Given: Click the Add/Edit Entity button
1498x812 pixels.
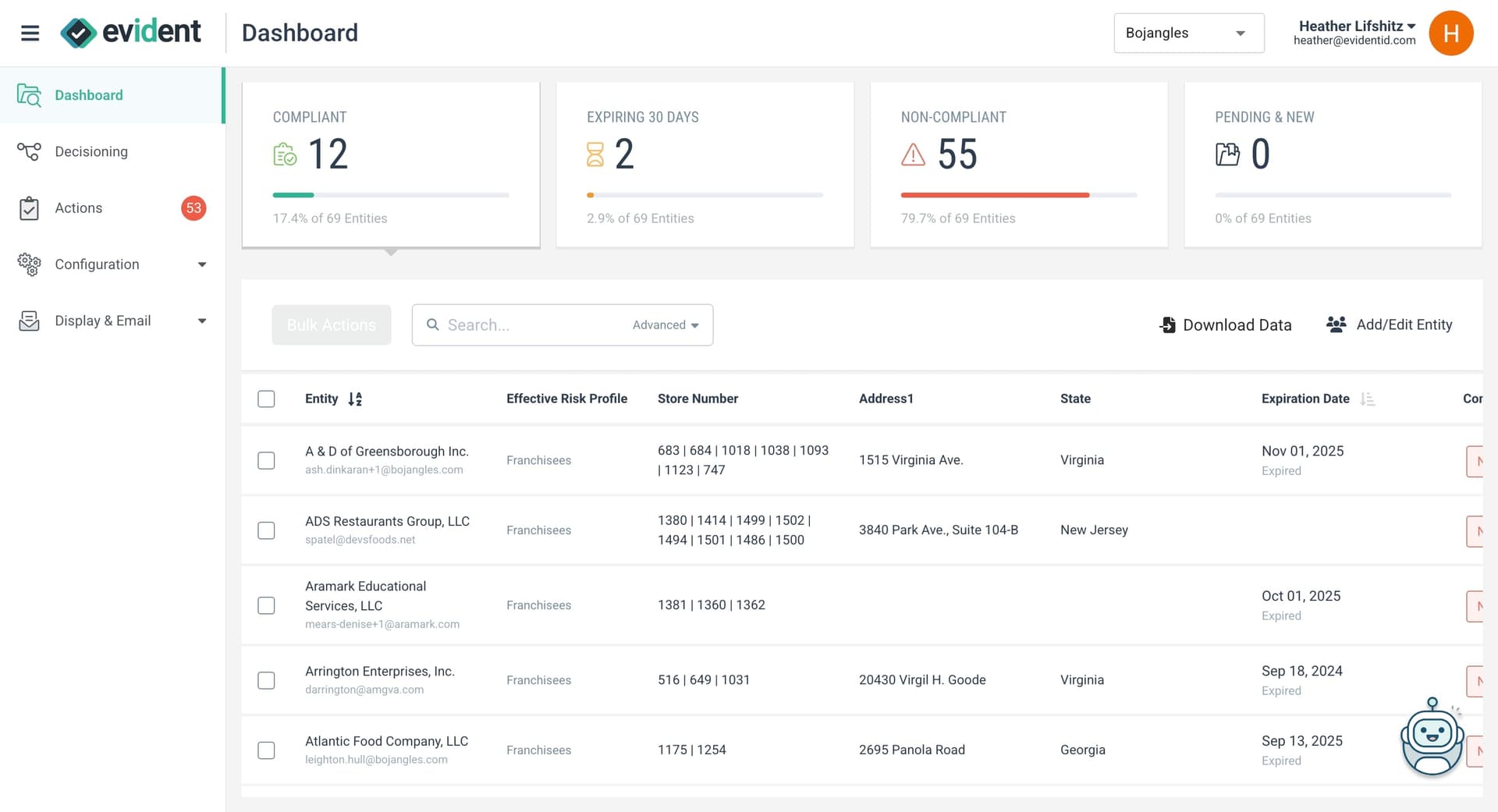Looking at the screenshot, I should [x=1390, y=324].
